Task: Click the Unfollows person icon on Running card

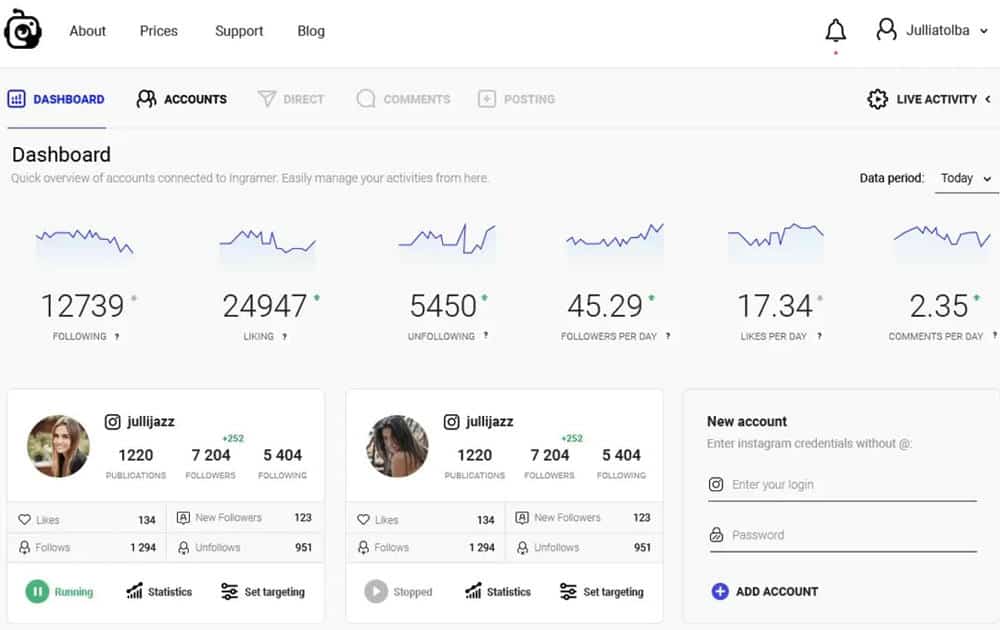Action: tap(183, 547)
